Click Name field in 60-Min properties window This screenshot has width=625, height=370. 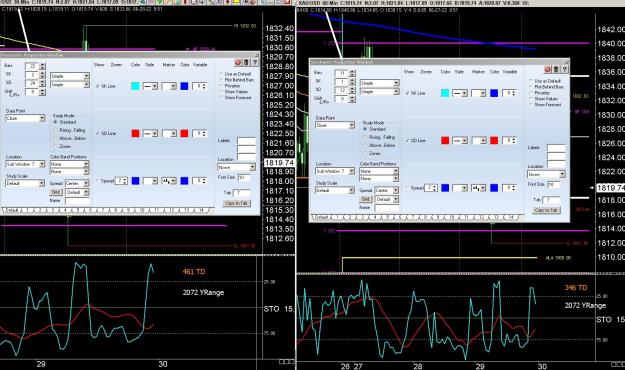tap(387, 208)
